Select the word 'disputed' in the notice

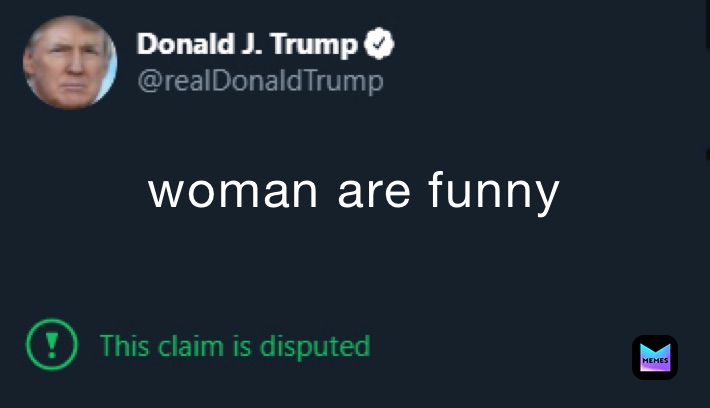(x=315, y=346)
